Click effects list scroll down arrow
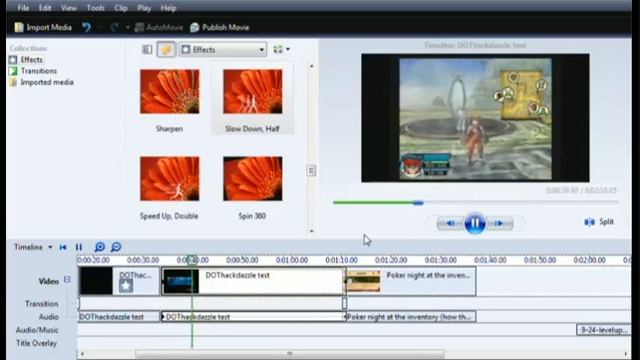The image size is (640, 360). pos(311,231)
